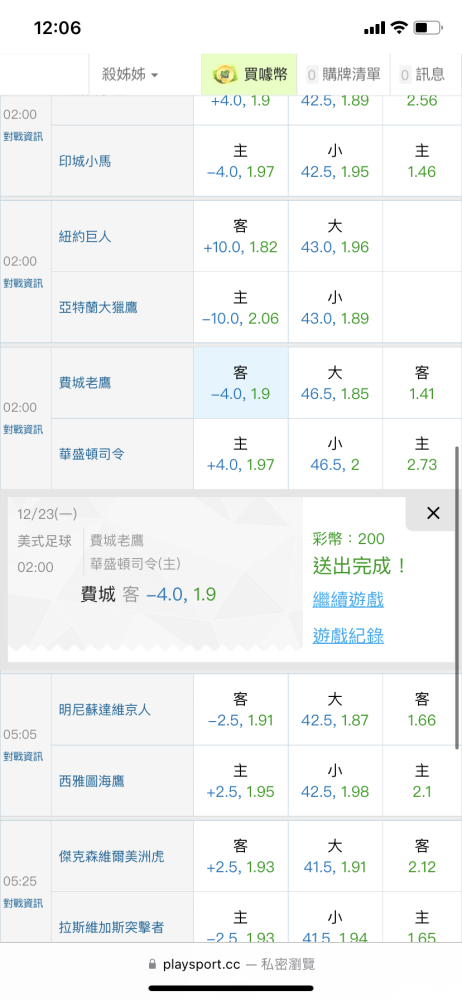The image size is (462, 1000).
Task: Select 傑克森維爾美洲虎 客 +2.5, 1.93 spread
Action: [x=241, y=857]
